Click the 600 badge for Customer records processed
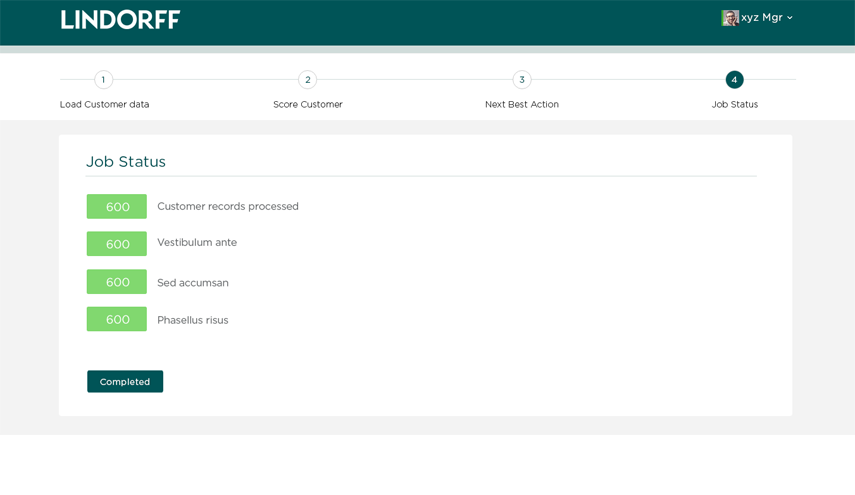855x495 pixels. click(117, 207)
